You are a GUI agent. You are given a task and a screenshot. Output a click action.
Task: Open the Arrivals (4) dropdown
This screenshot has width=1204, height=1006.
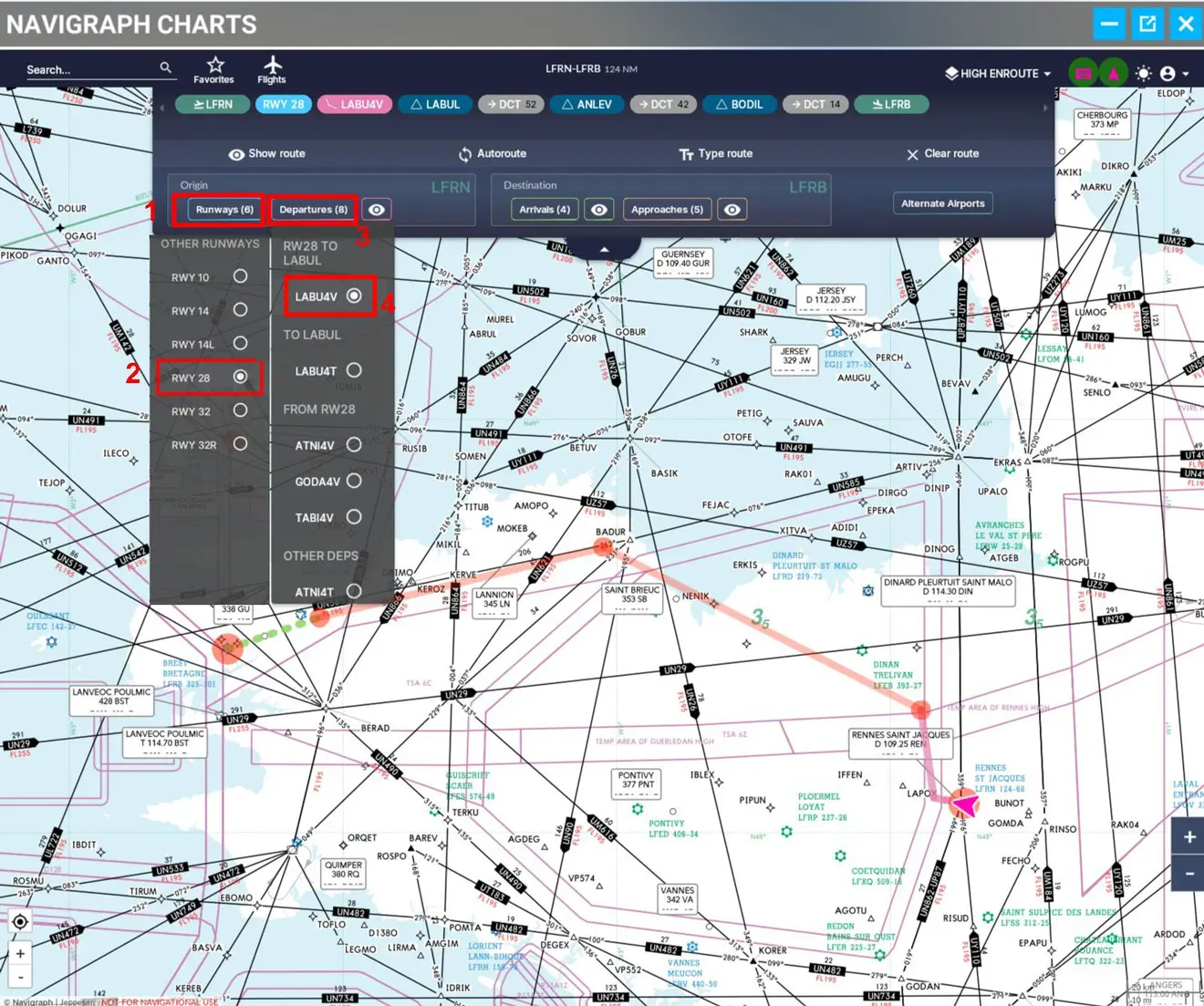[545, 210]
